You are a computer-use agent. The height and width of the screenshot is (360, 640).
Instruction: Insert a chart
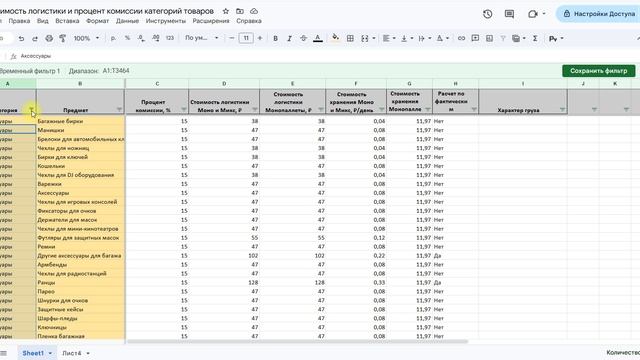pyautogui.click(x=489, y=38)
